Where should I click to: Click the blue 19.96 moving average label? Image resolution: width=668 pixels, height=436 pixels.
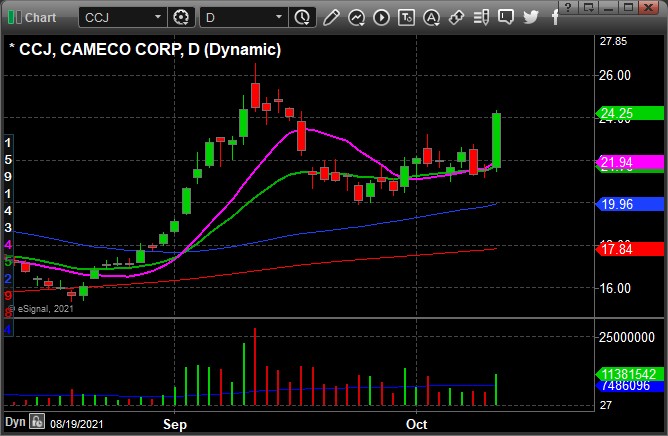coord(630,204)
